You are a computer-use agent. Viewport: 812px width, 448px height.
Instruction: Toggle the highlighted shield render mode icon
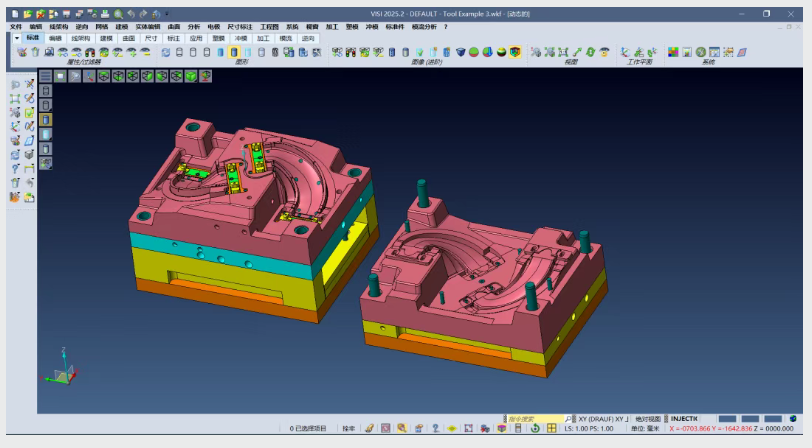pos(515,51)
